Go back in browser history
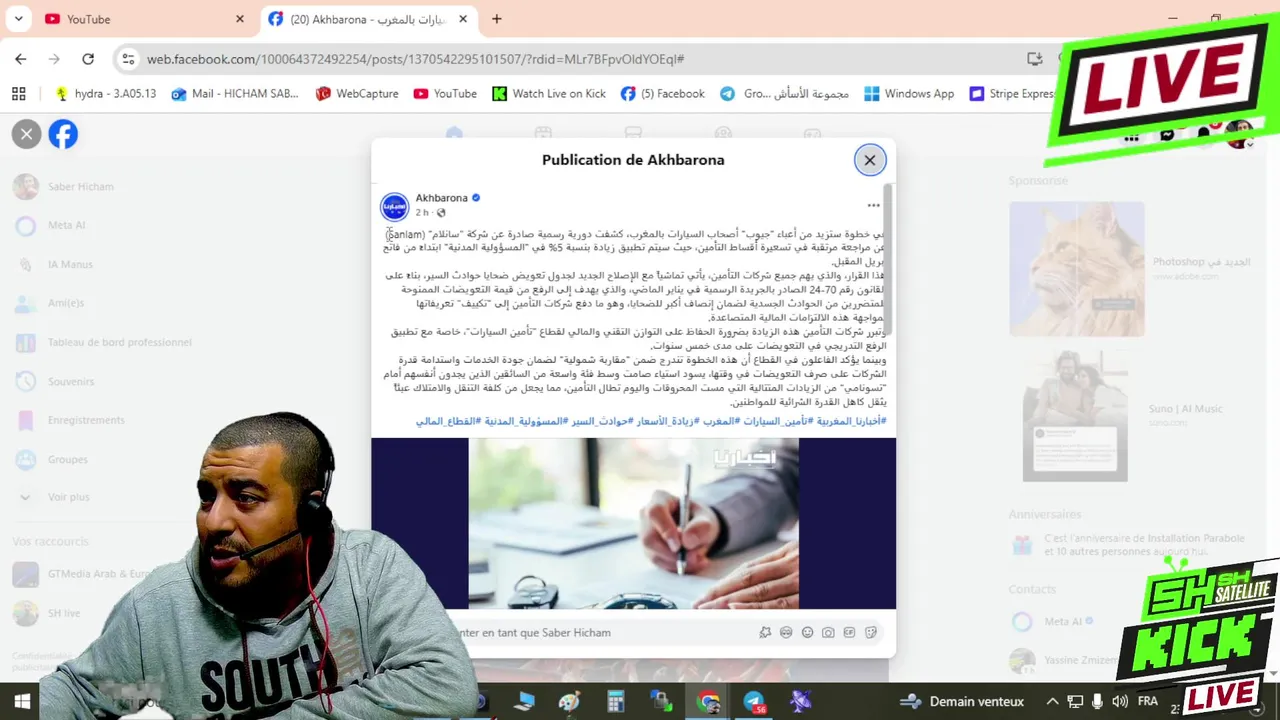 21,59
